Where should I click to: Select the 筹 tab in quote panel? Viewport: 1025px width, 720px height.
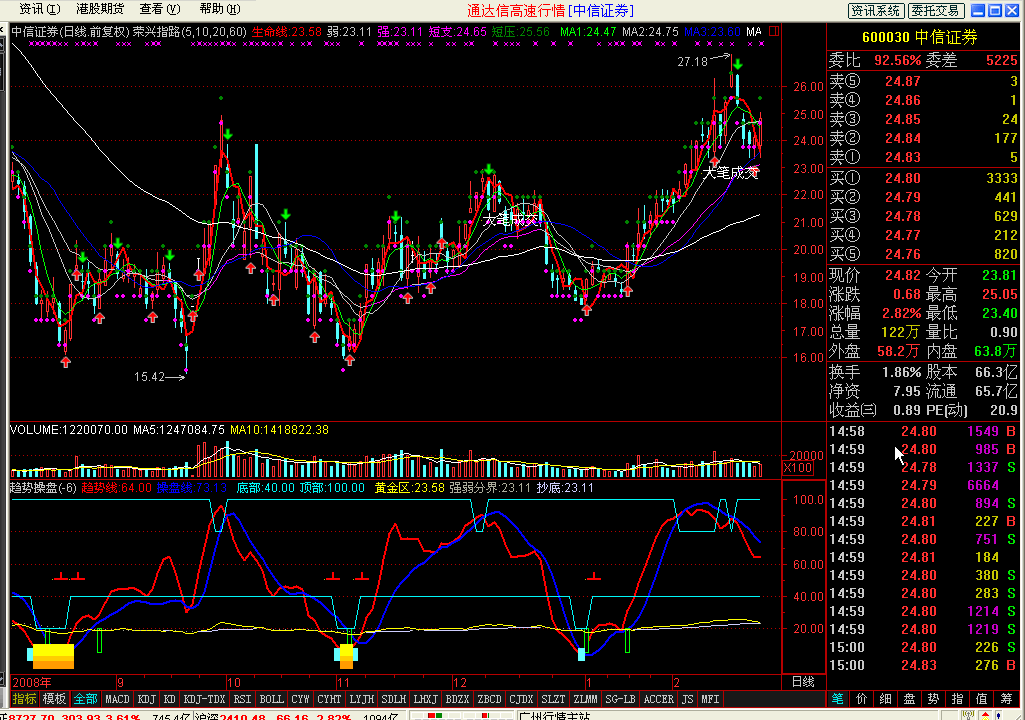pyautogui.click(x=1006, y=699)
